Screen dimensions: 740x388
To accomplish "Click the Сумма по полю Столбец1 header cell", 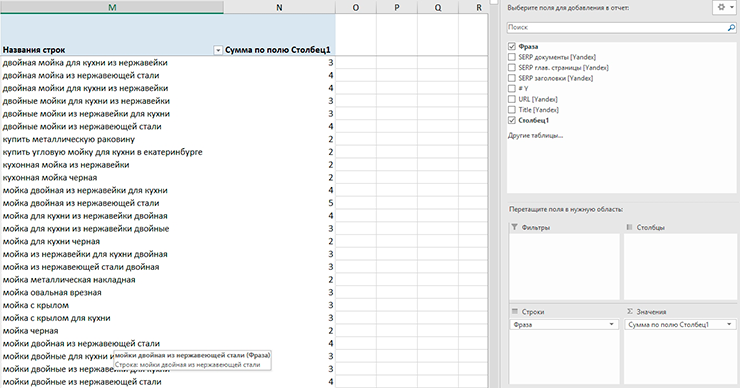I will pyautogui.click(x=279, y=50).
